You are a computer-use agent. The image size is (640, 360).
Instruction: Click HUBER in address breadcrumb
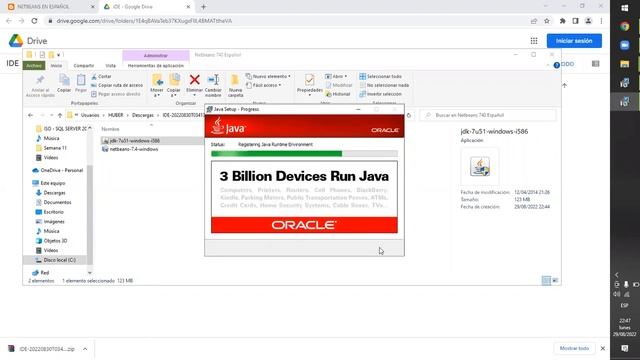click(116, 116)
